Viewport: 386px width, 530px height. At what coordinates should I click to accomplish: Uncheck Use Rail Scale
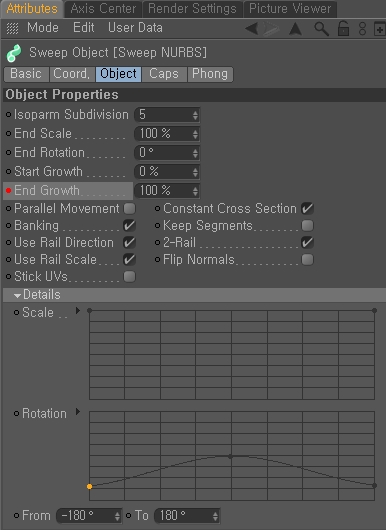click(129, 260)
